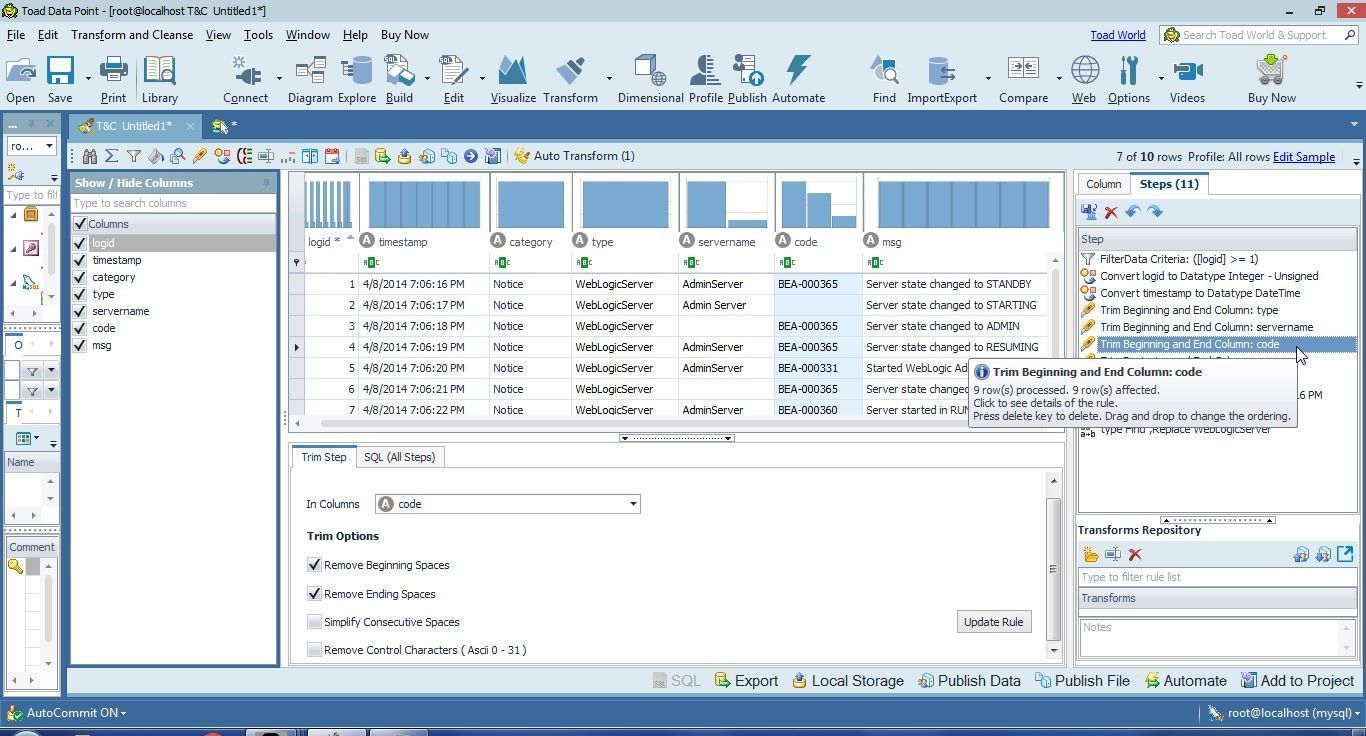Open the Diagram tool in main toolbar
The width and height of the screenshot is (1366, 736).
point(310,80)
